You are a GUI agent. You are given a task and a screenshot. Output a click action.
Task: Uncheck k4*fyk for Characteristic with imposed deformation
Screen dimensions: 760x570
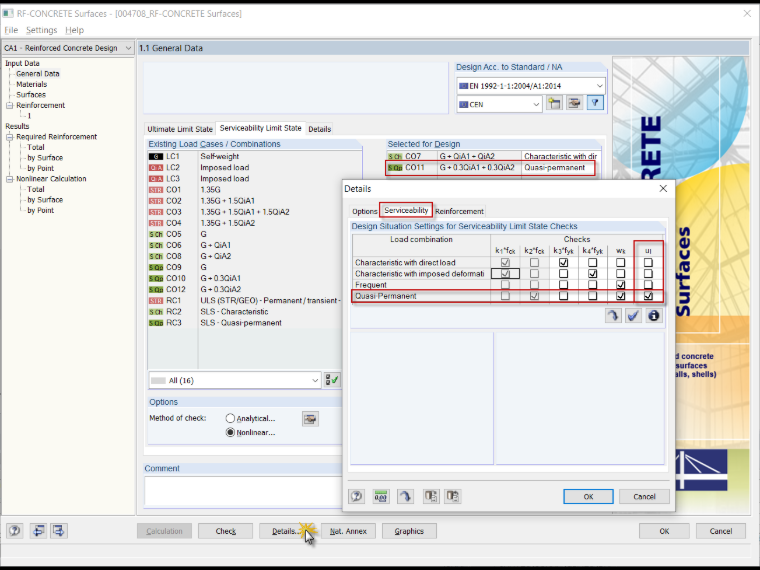592,274
